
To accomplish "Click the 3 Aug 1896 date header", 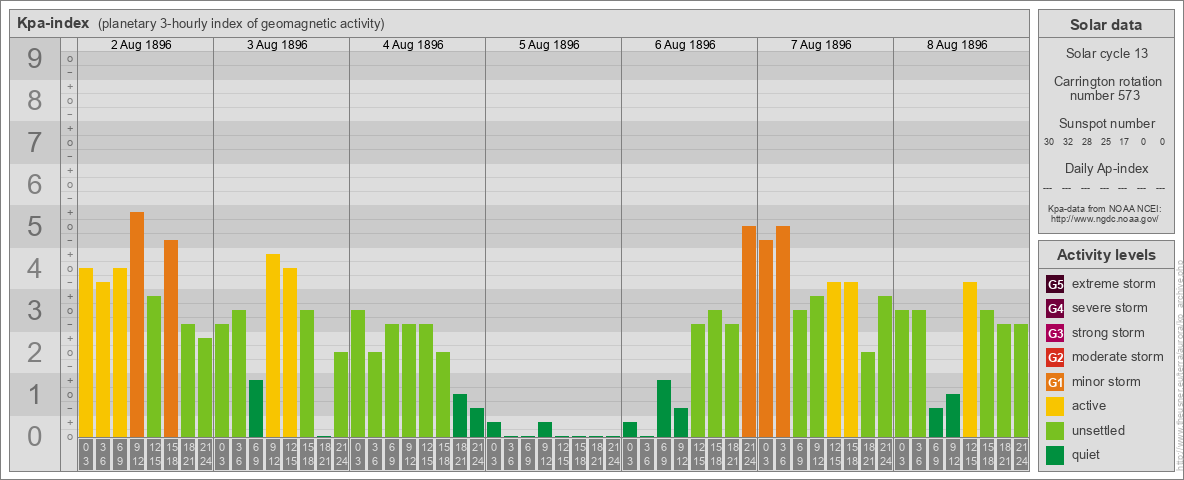I will coord(277,45).
